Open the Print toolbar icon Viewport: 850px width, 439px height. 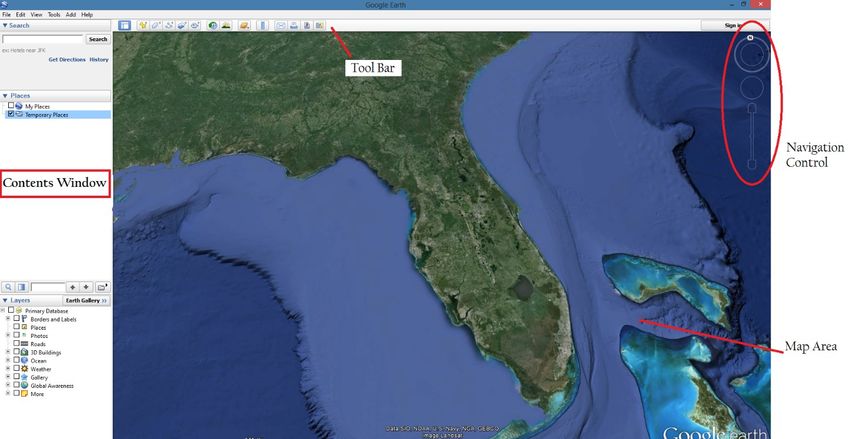pyautogui.click(x=294, y=25)
